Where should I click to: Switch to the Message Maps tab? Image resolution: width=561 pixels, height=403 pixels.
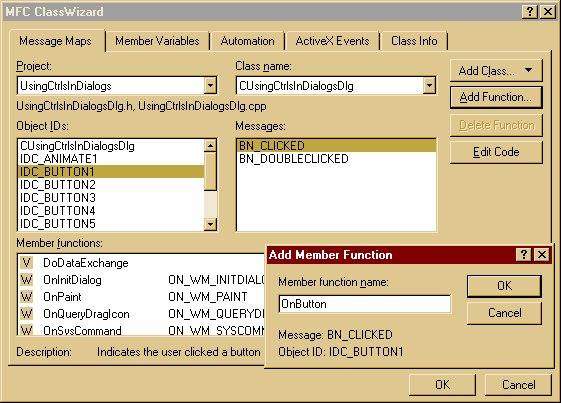56,41
